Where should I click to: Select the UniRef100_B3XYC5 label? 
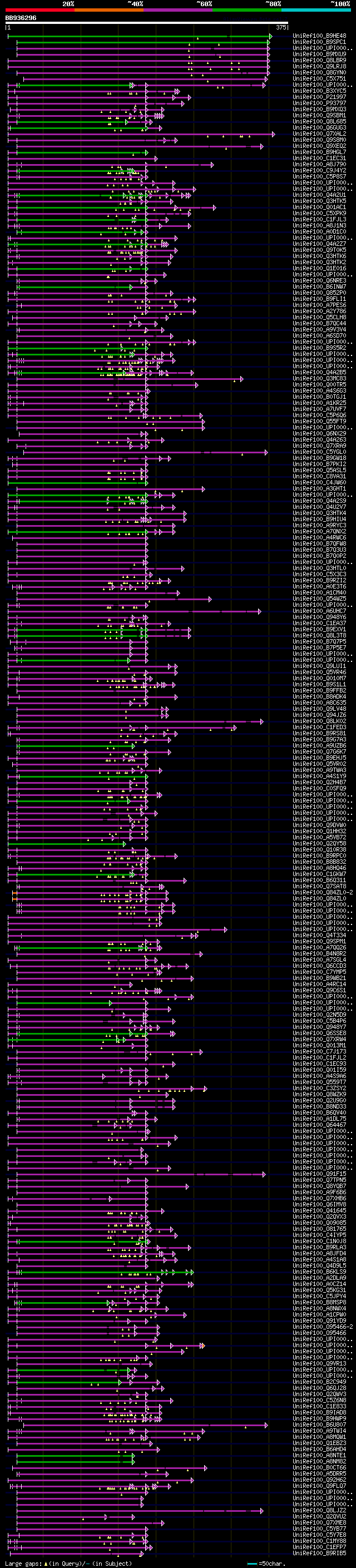(319, 91)
